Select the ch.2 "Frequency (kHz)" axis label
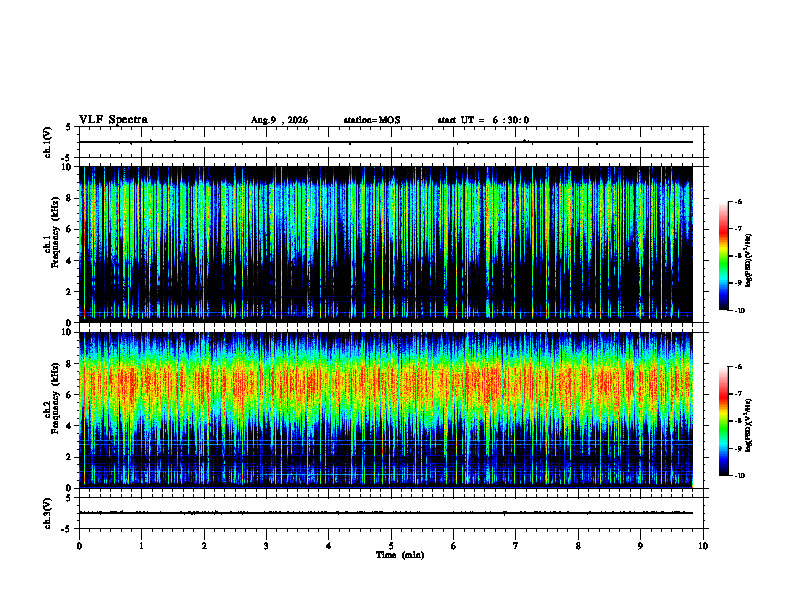The height and width of the screenshot is (612, 792). 56,398
